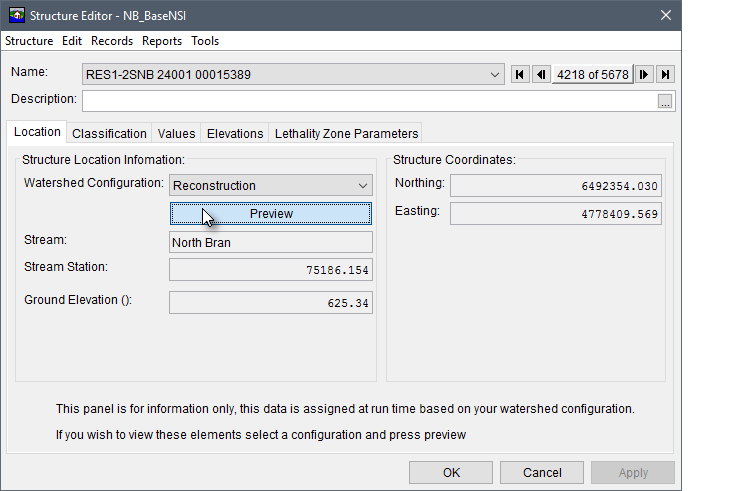Image resolution: width=738 pixels, height=491 pixels.
Task: Open the Name dropdown list
Action: (494, 75)
